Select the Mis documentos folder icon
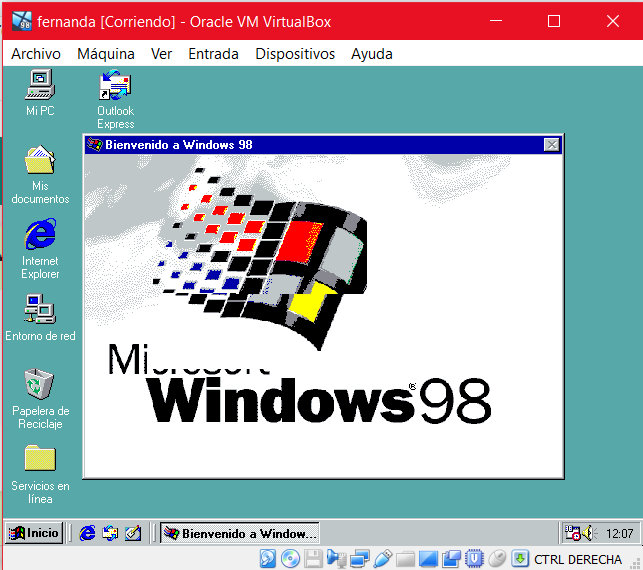 point(40,160)
